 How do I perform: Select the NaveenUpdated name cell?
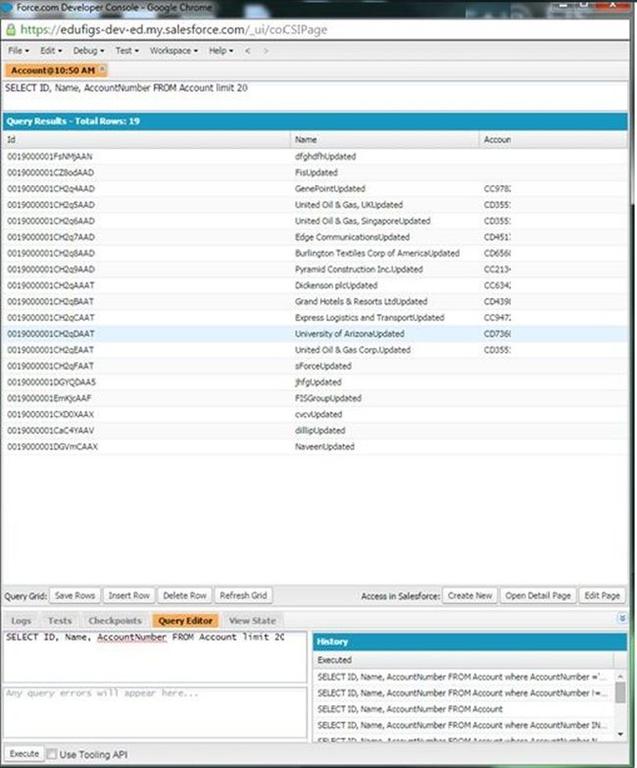[385, 447]
